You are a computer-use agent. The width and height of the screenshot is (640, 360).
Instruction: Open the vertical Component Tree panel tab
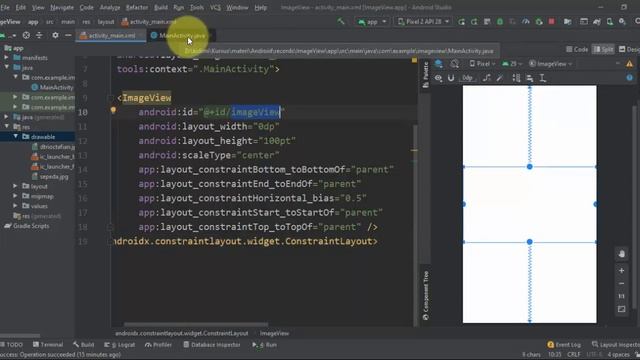click(x=426, y=296)
